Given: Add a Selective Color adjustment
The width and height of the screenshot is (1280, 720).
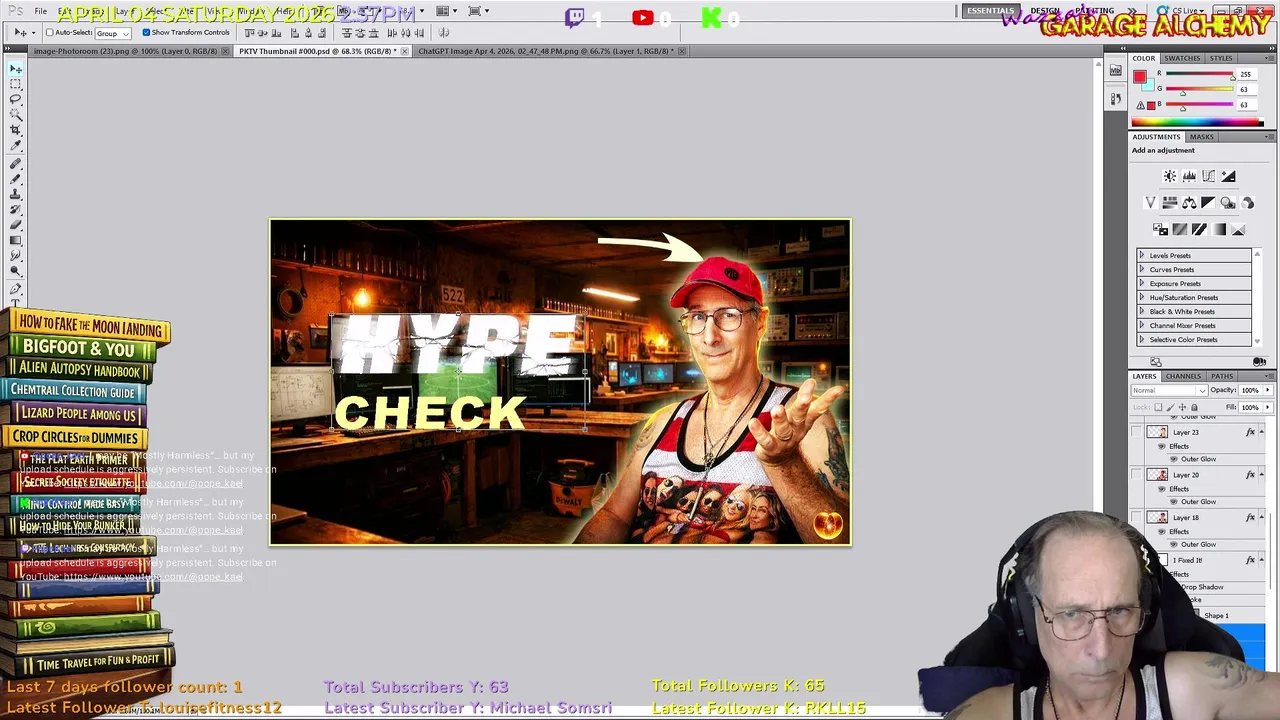Looking at the screenshot, I should click(1238, 229).
